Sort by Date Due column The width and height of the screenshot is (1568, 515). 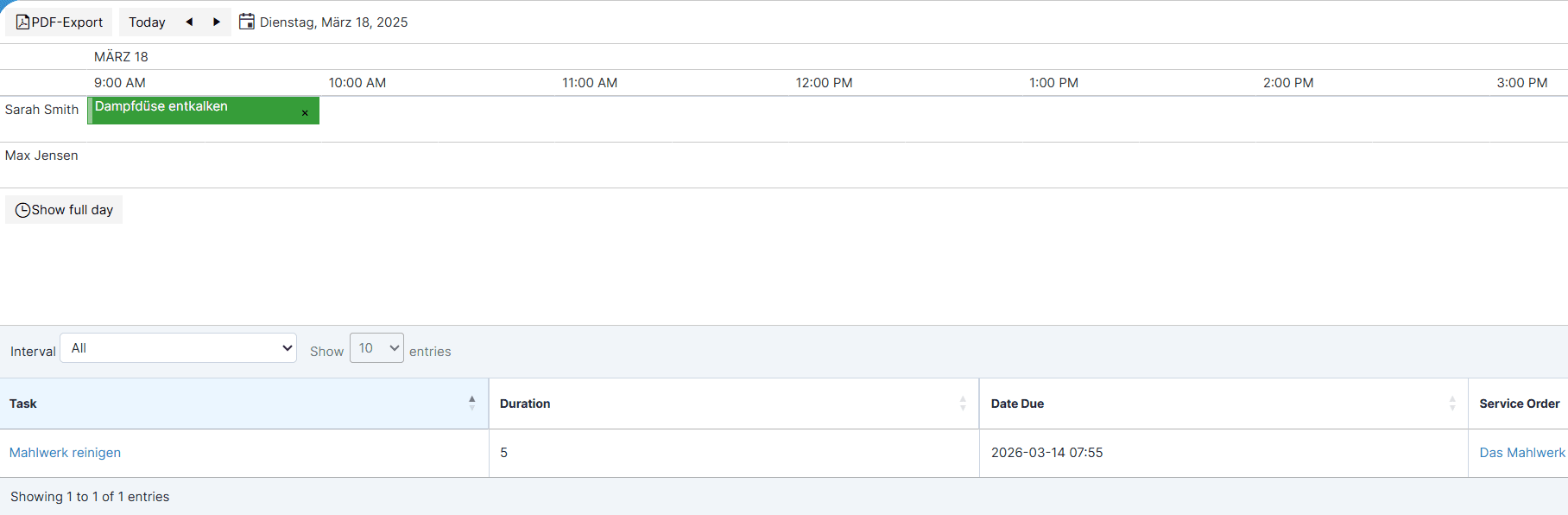[1223, 404]
